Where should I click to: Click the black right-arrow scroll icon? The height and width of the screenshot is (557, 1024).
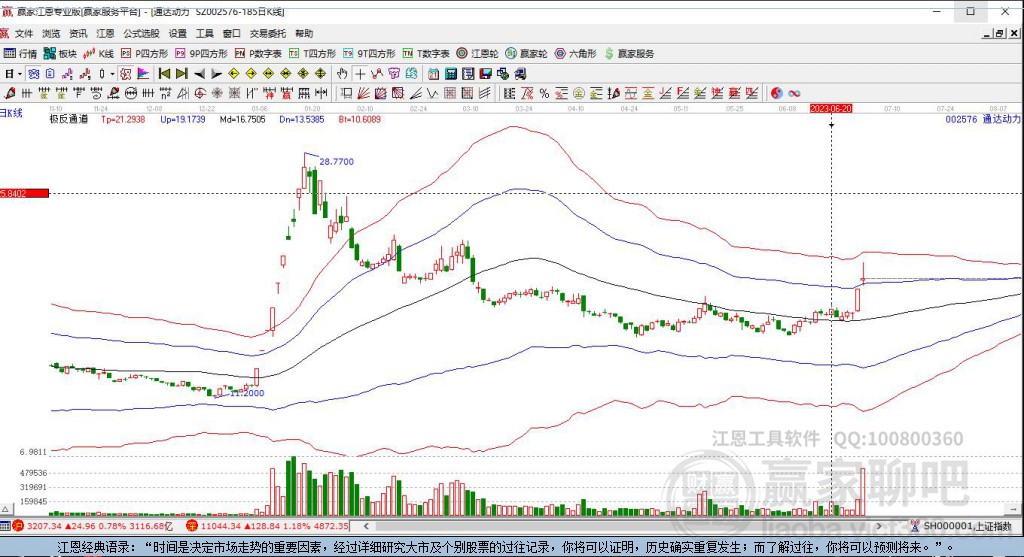216,74
